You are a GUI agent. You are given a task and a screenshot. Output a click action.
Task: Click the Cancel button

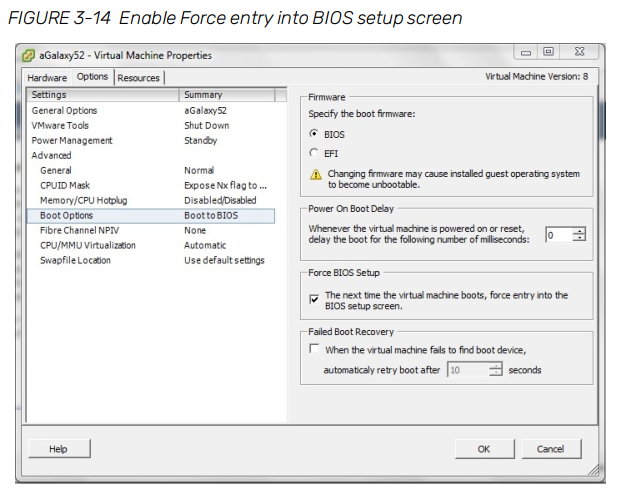pyautogui.click(x=551, y=449)
